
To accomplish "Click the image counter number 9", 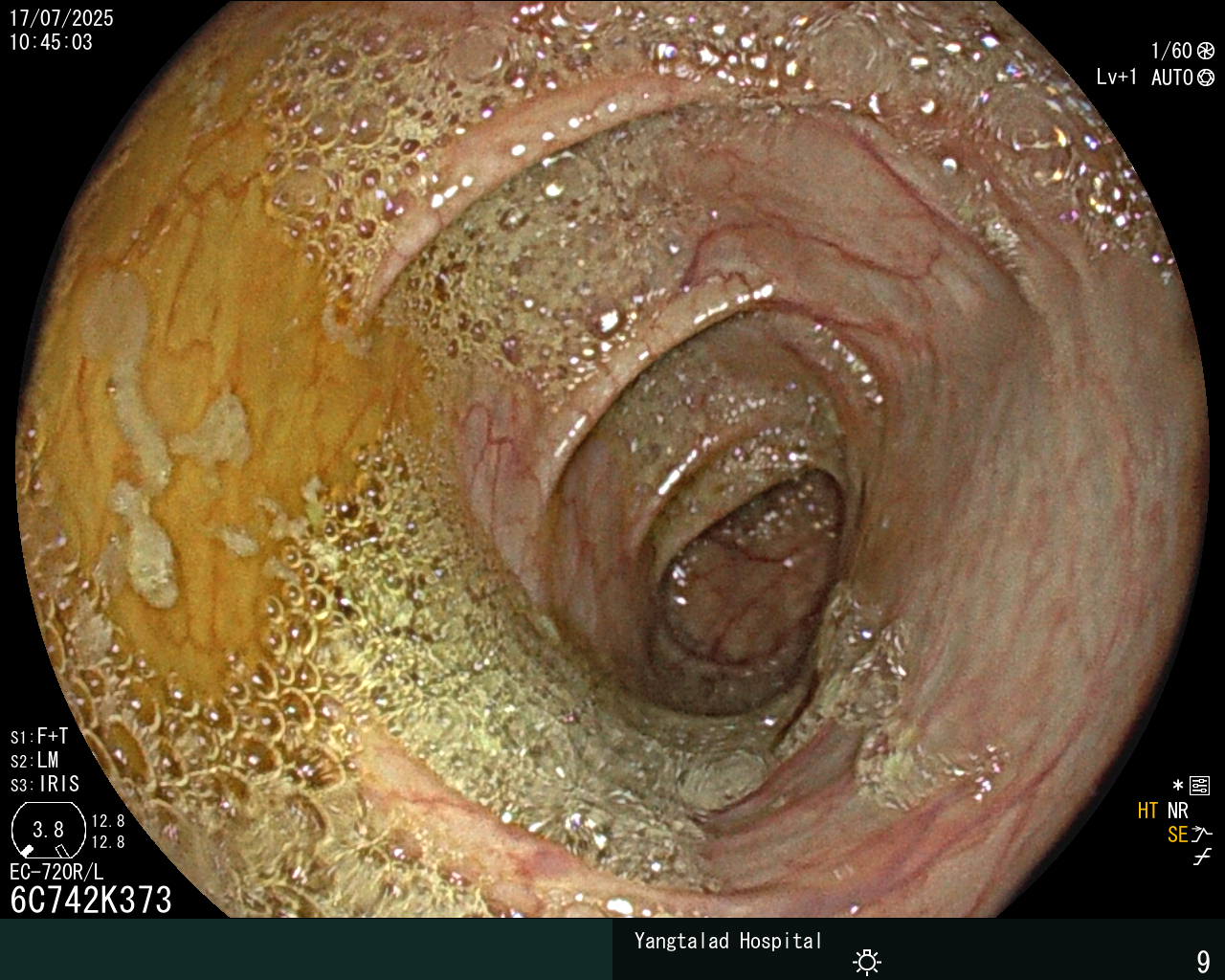I will coord(1203,961).
